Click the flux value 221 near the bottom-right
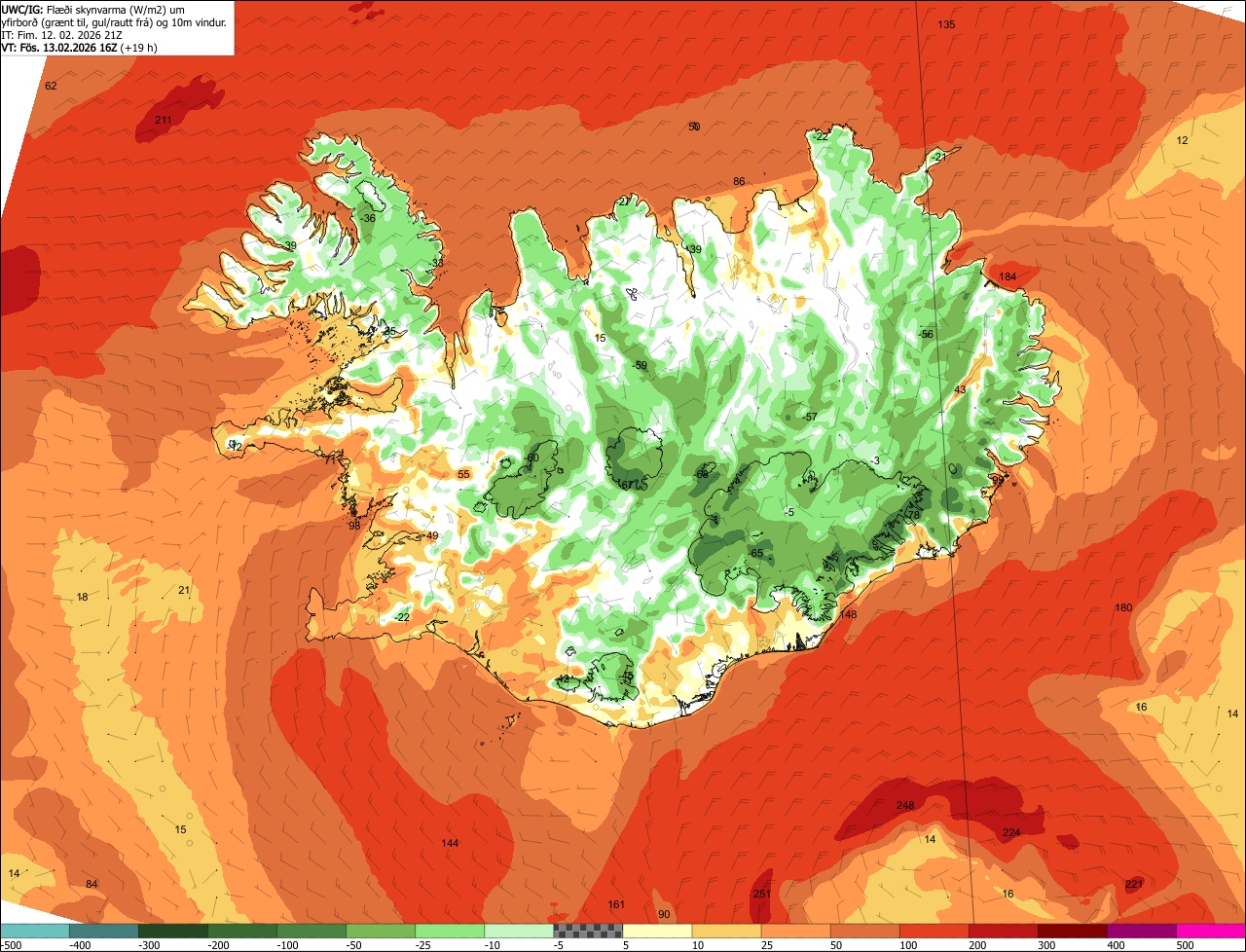This screenshot has width=1246, height=952. [1134, 884]
